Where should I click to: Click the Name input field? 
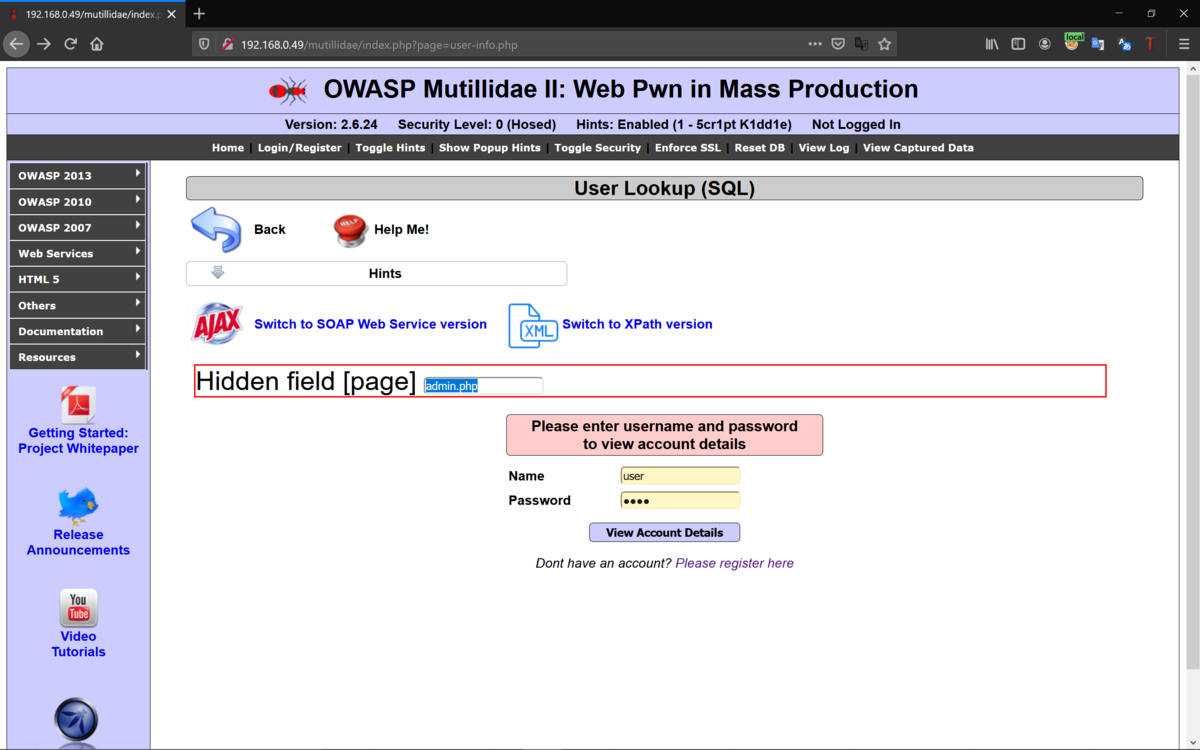coord(680,476)
